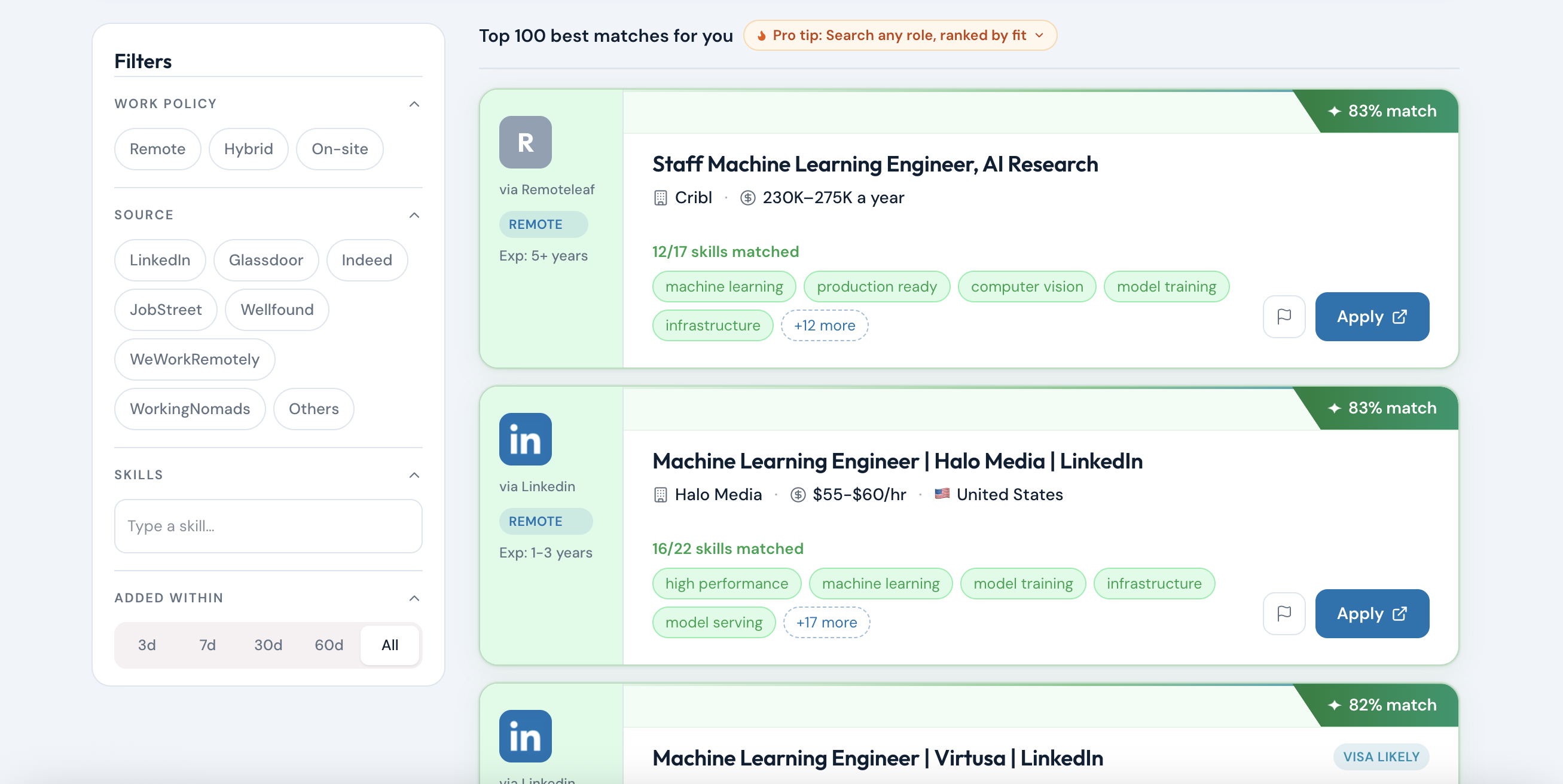Click the model serving skill tag
The height and width of the screenshot is (784, 1563).
[713, 623]
